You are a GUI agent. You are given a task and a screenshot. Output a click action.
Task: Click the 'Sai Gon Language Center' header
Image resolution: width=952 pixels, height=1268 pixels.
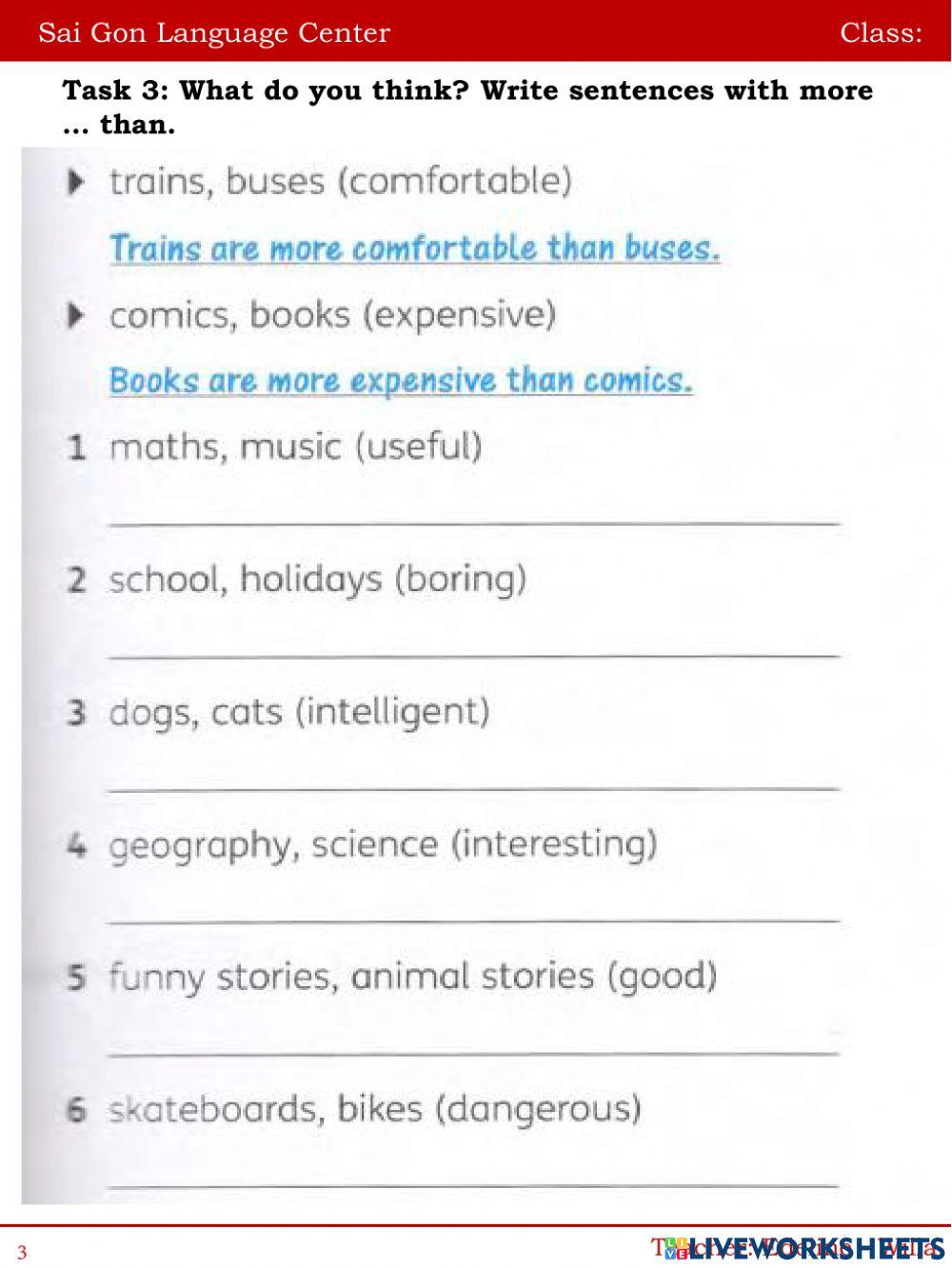tap(214, 33)
